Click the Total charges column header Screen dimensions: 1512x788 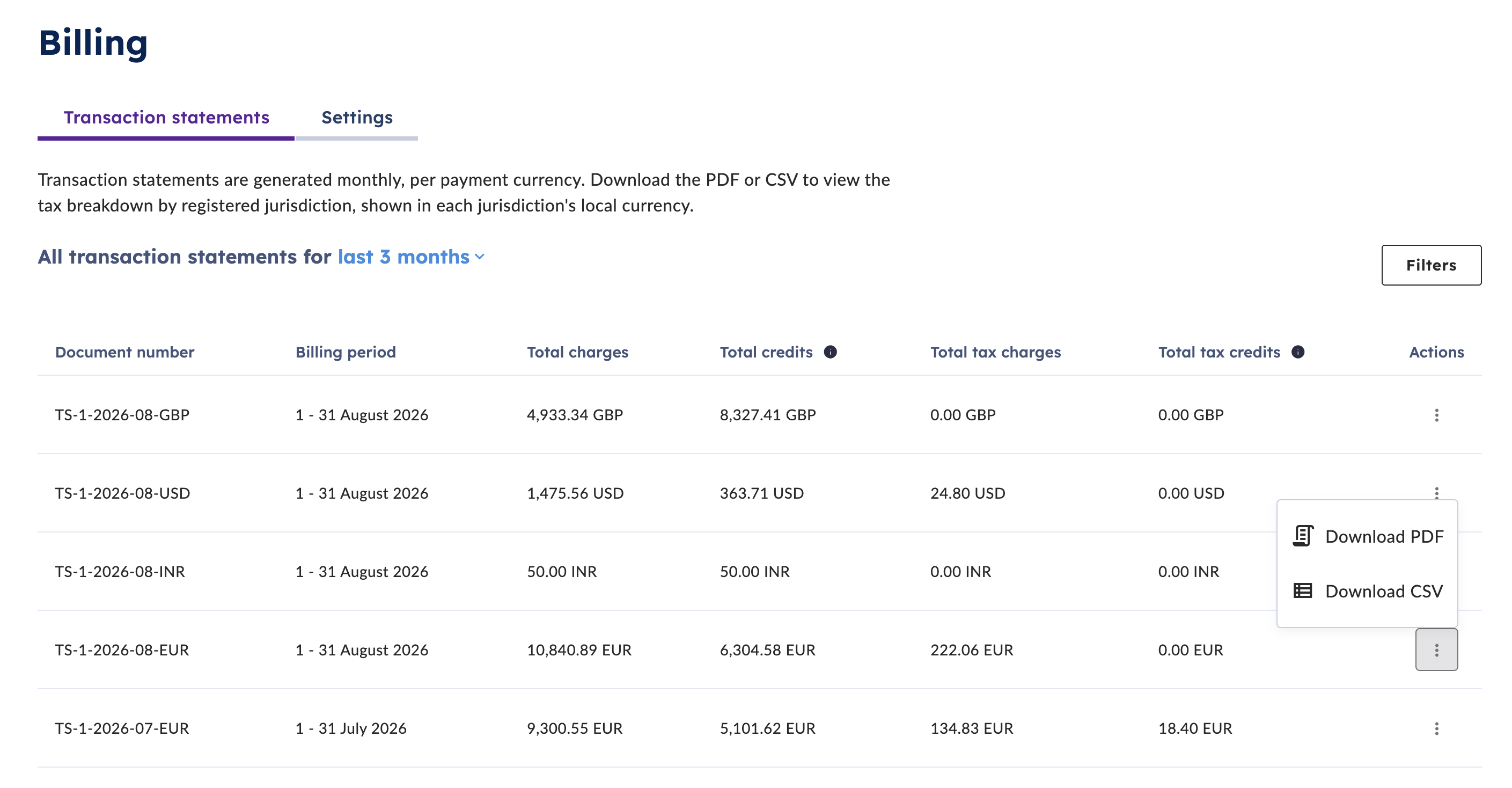pyautogui.click(x=577, y=352)
